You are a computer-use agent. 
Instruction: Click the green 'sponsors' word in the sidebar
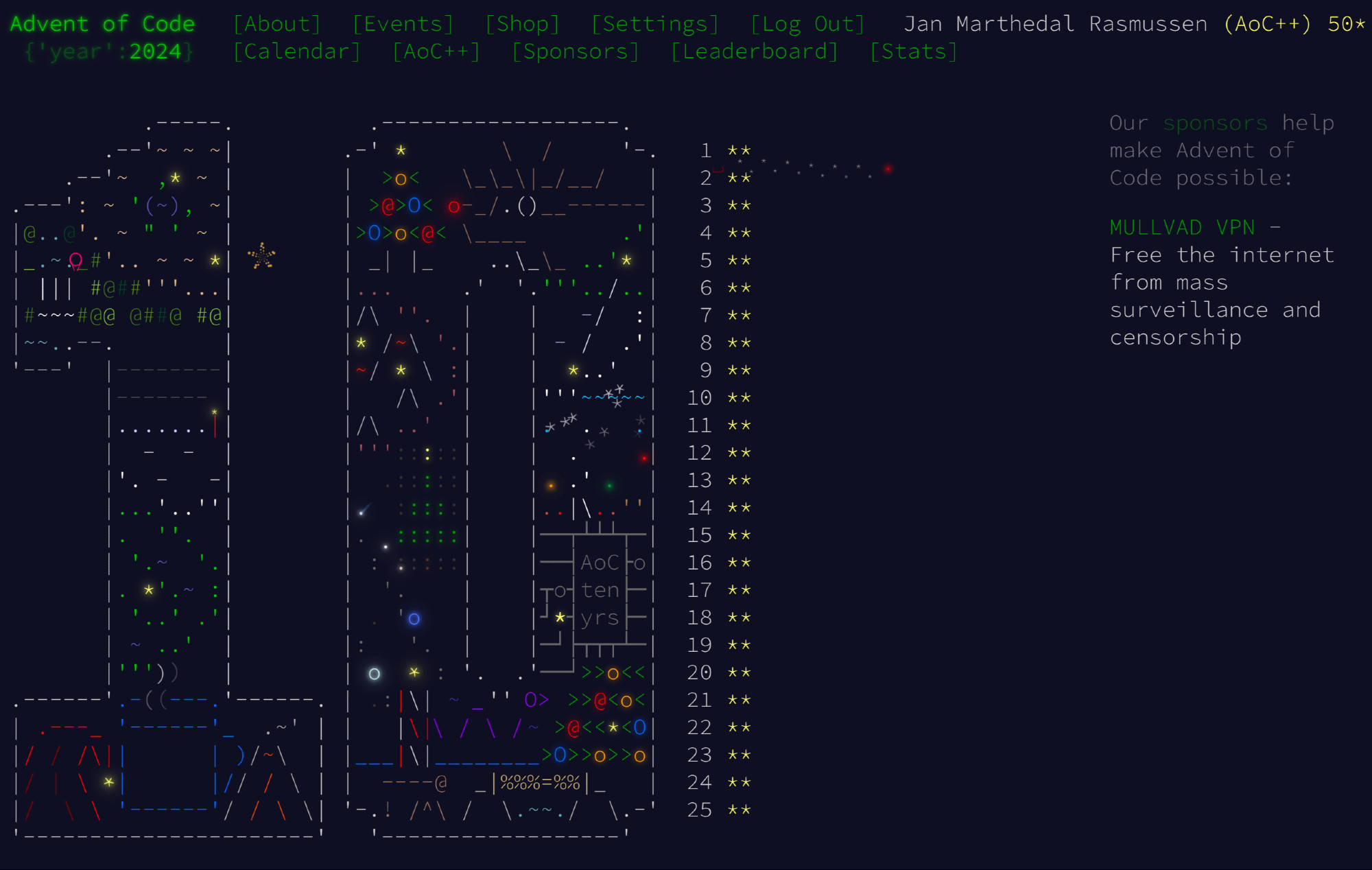pyautogui.click(x=1215, y=123)
